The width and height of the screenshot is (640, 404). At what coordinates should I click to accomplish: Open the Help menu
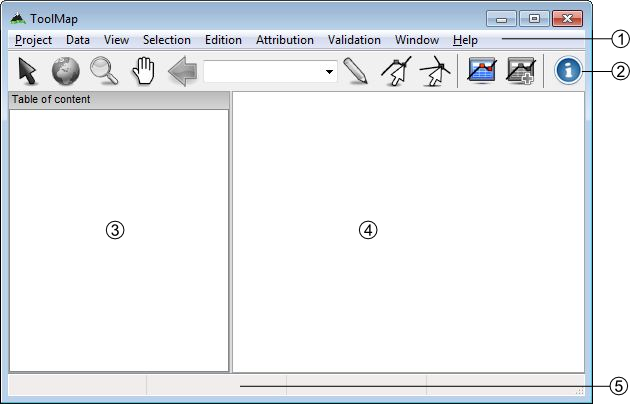(465, 40)
